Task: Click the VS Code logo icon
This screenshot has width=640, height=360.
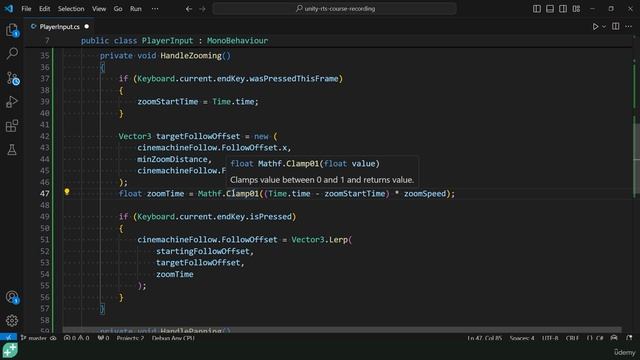Action: coord(9,9)
